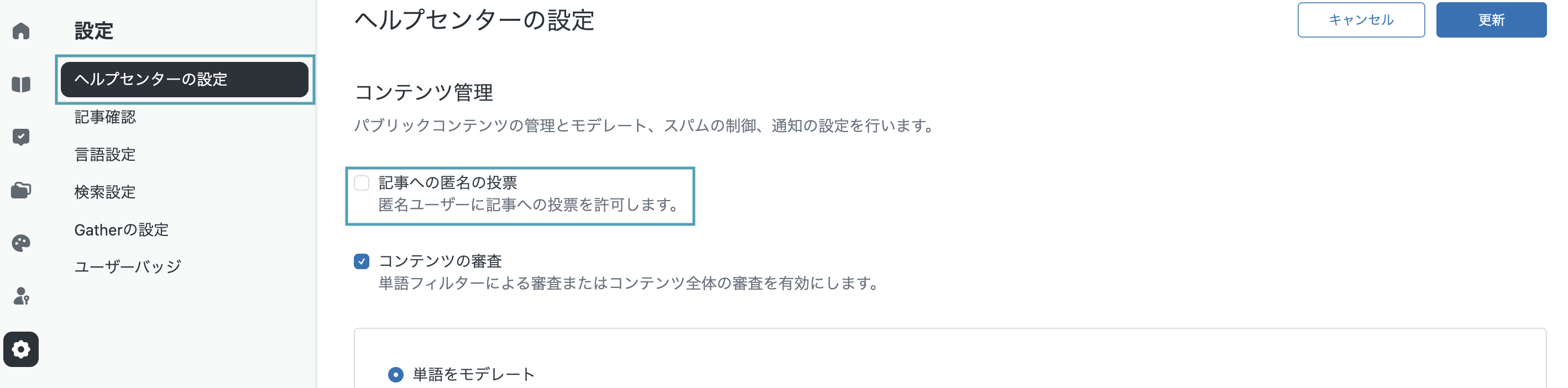Go to 言語設定 in settings menu

105,154
